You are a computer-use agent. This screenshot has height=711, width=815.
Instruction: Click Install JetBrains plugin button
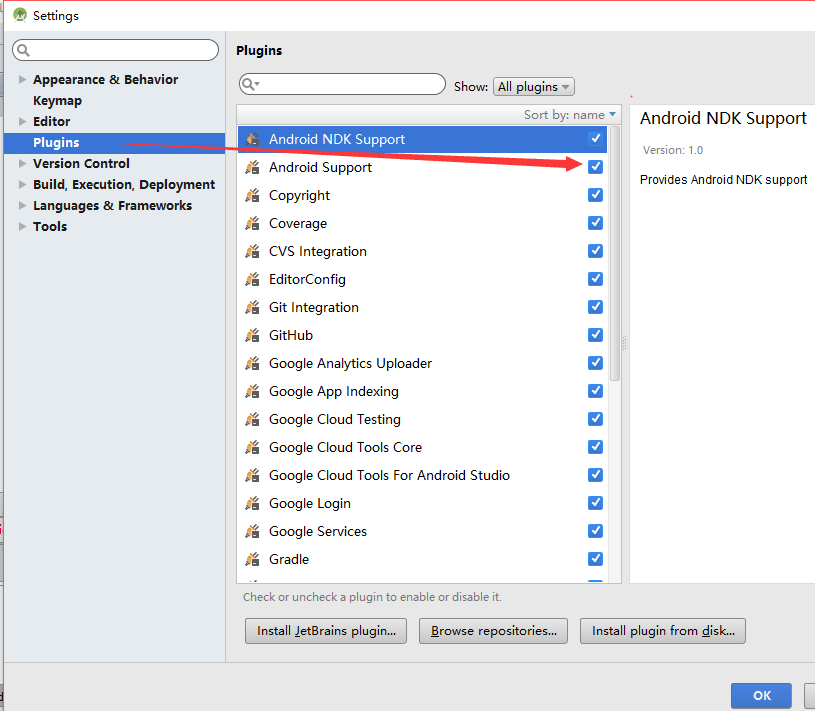326,631
